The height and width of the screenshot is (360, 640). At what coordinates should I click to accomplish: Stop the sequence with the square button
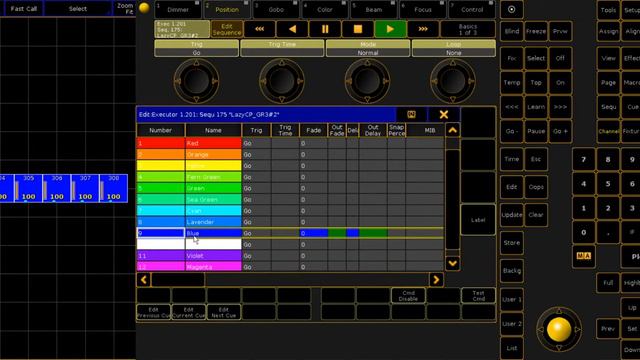[x=358, y=29]
